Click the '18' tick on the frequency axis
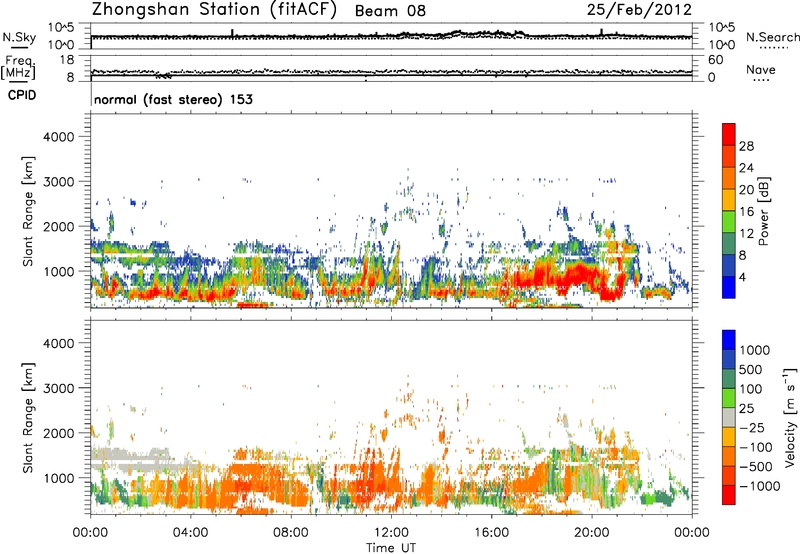This screenshot has width=800, height=554. click(x=67, y=60)
